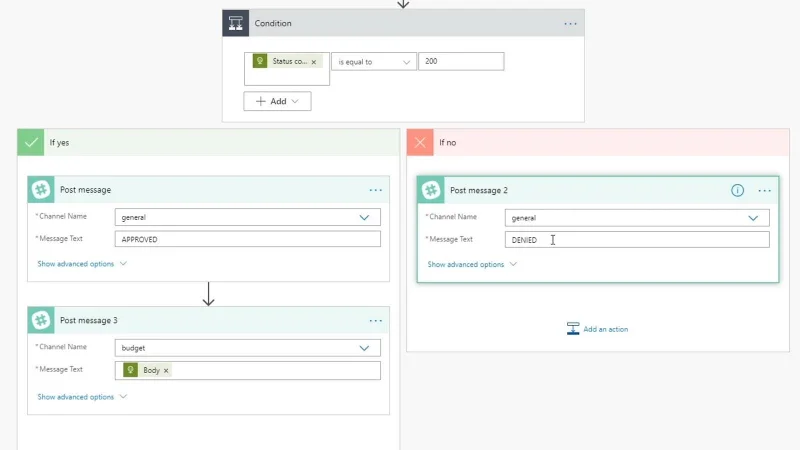This screenshot has width=800, height=450.
Task: Remove the Body token from Message Text
Action: (166, 370)
